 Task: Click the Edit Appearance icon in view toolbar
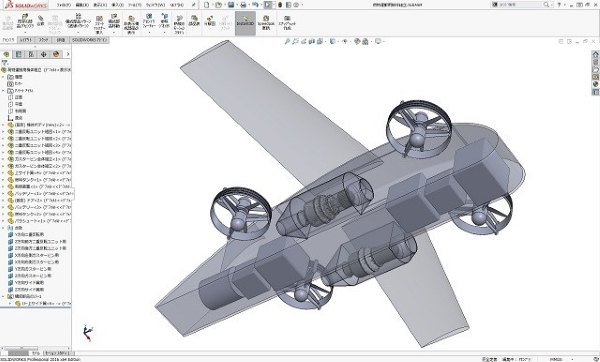coord(357,41)
